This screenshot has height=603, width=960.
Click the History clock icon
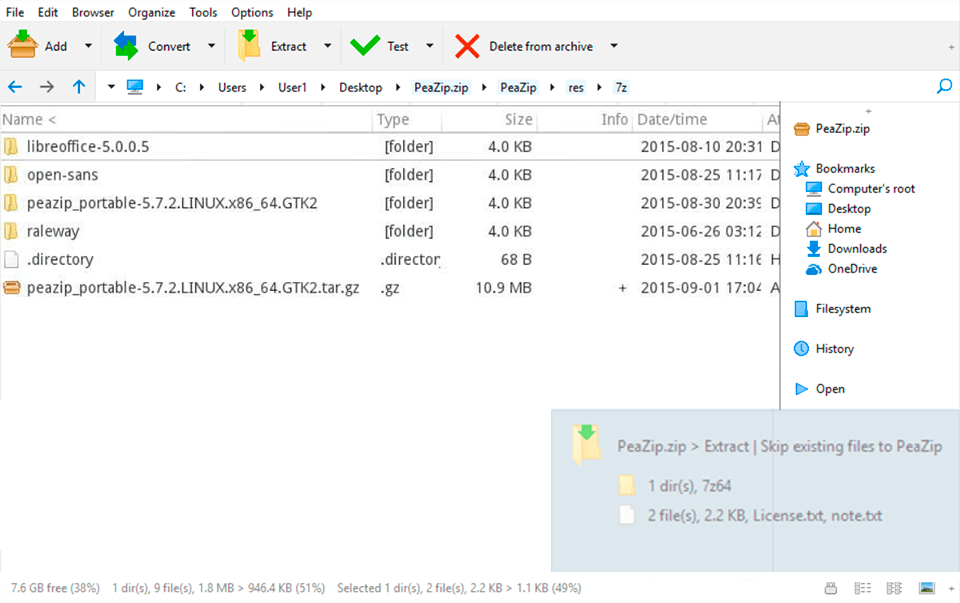tap(801, 349)
